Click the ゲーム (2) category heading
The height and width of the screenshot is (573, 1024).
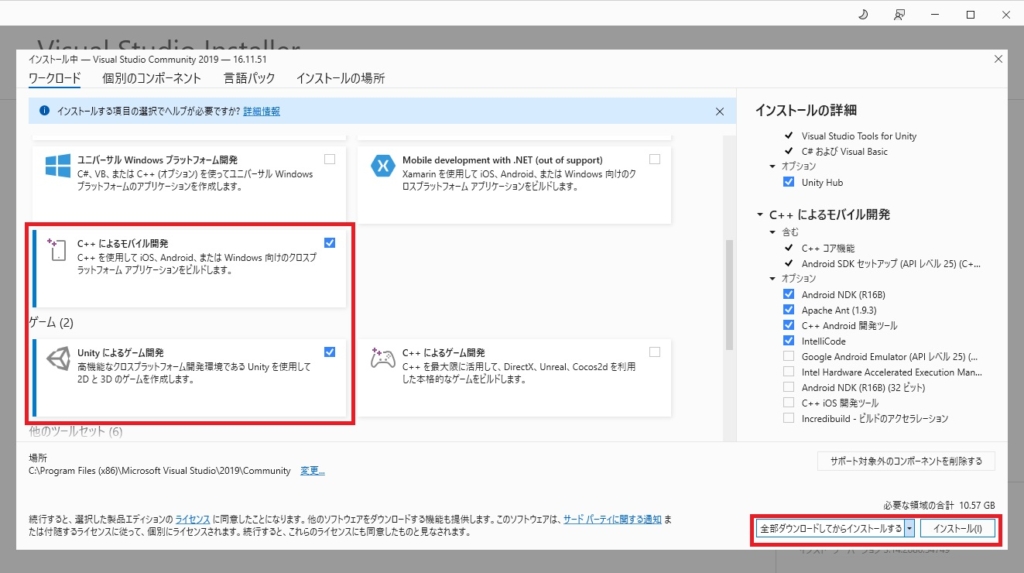point(51,322)
